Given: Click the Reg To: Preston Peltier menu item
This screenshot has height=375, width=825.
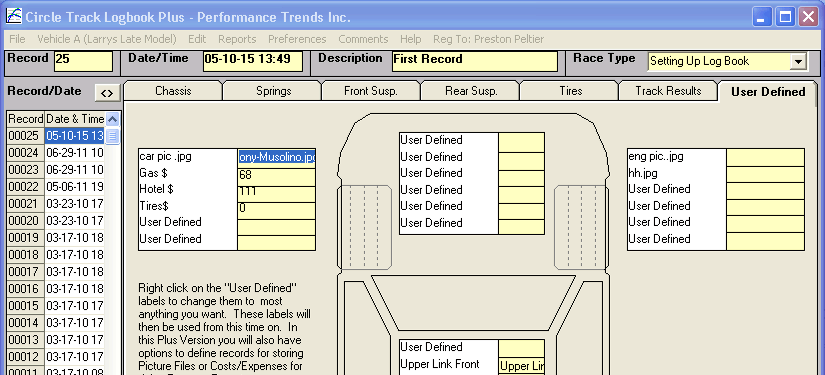Looking at the screenshot, I should click(x=489, y=39).
